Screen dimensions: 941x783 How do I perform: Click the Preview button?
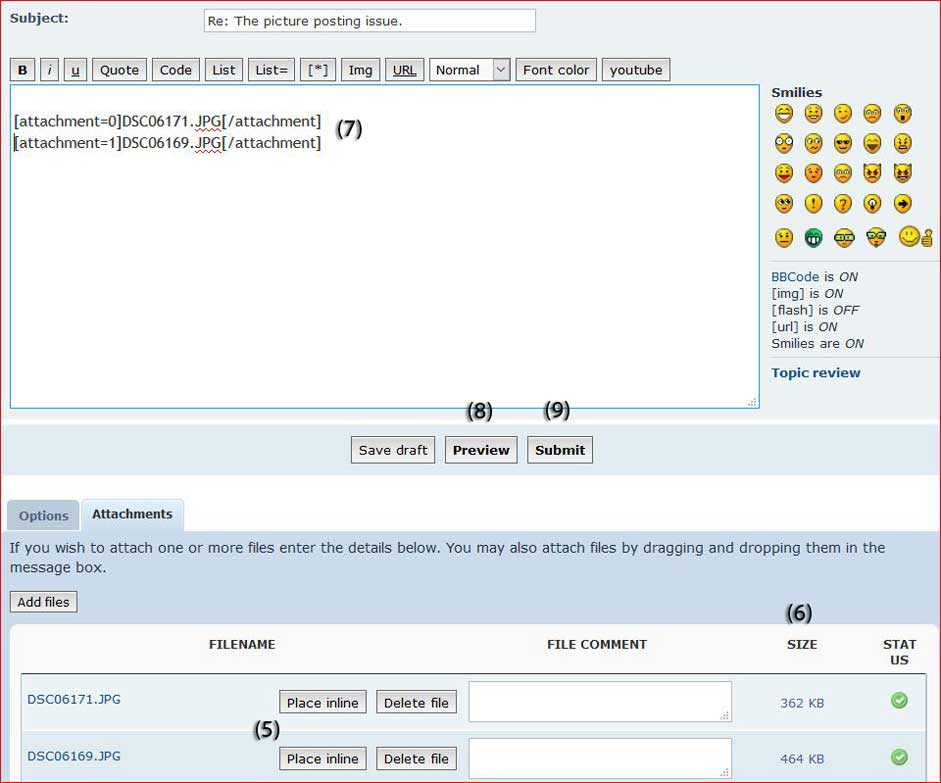(x=481, y=450)
